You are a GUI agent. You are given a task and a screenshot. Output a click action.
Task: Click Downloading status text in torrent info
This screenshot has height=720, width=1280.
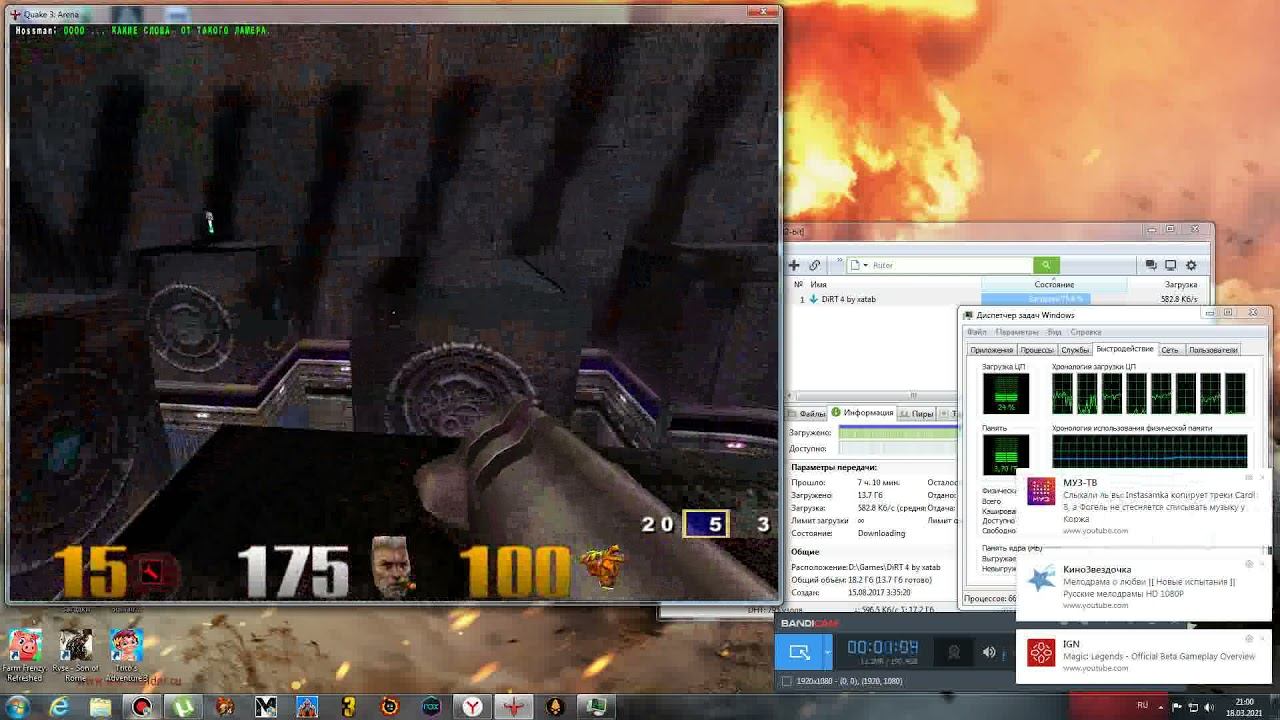click(882, 533)
